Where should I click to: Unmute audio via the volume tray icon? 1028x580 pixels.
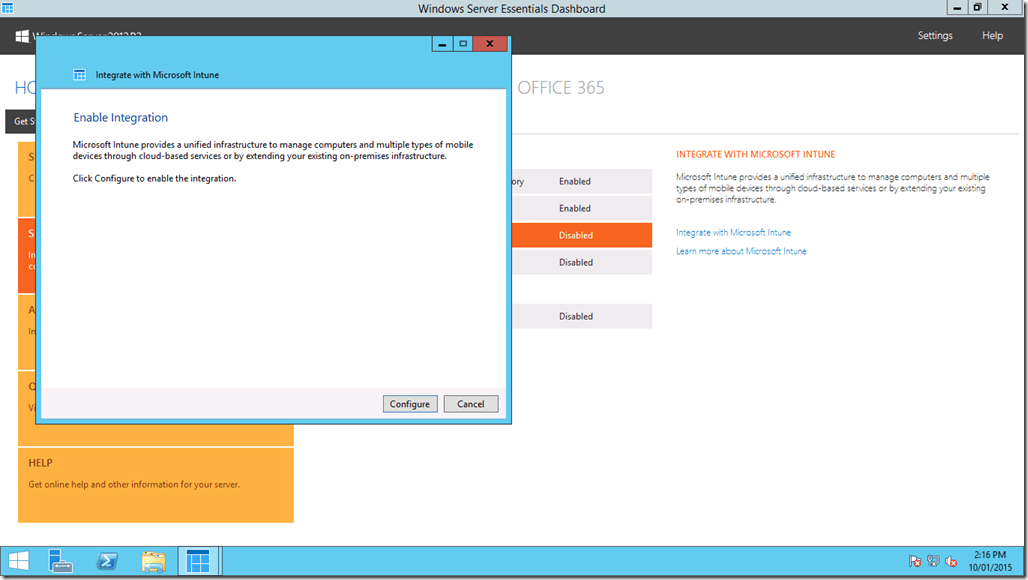(x=951, y=561)
